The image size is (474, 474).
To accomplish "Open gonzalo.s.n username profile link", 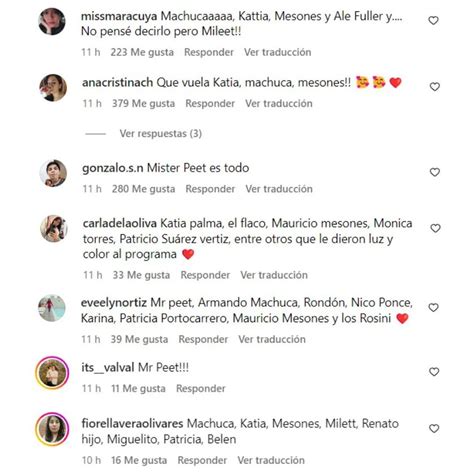I will 113,168.
